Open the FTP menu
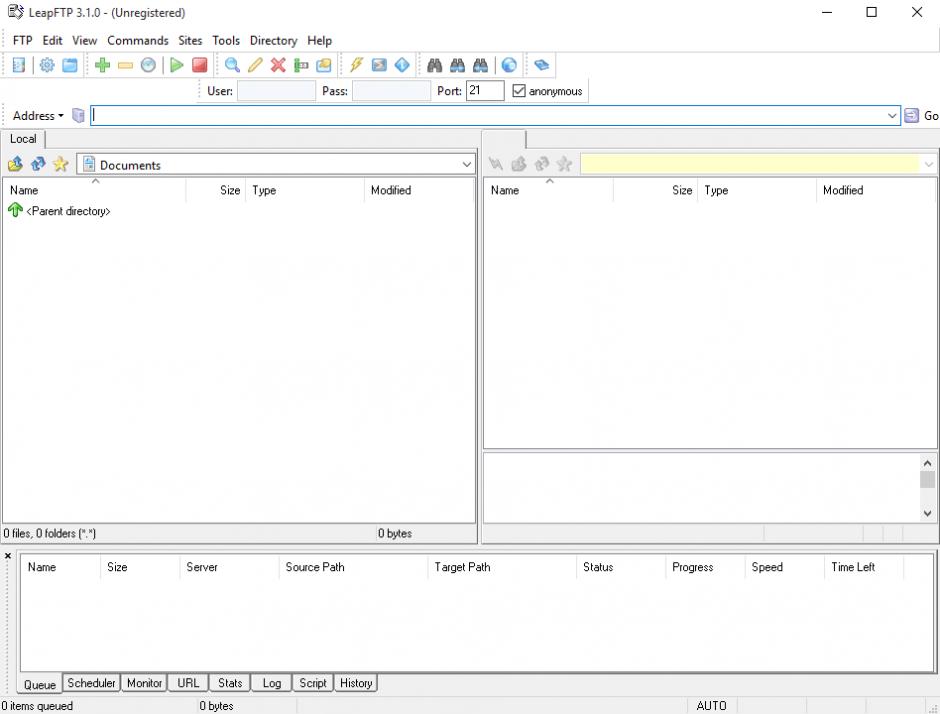This screenshot has width=940, height=714. [22, 40]
